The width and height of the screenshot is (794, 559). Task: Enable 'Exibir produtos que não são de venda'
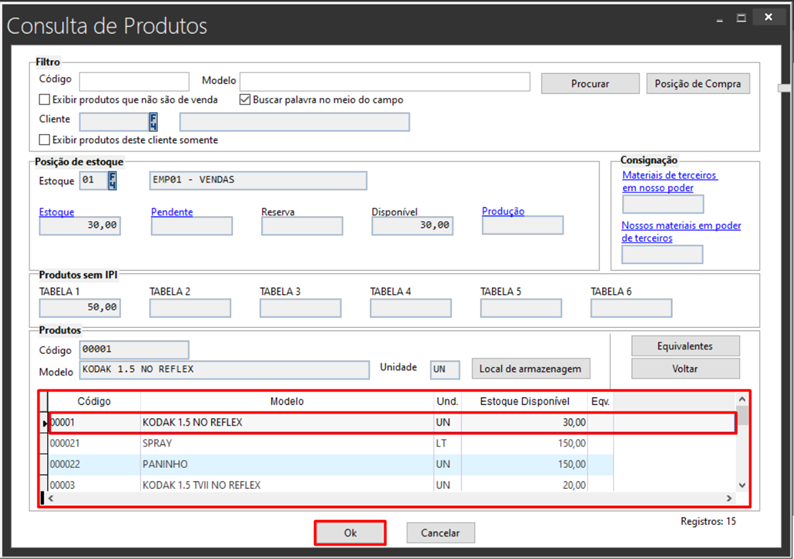tap(44, 100)
